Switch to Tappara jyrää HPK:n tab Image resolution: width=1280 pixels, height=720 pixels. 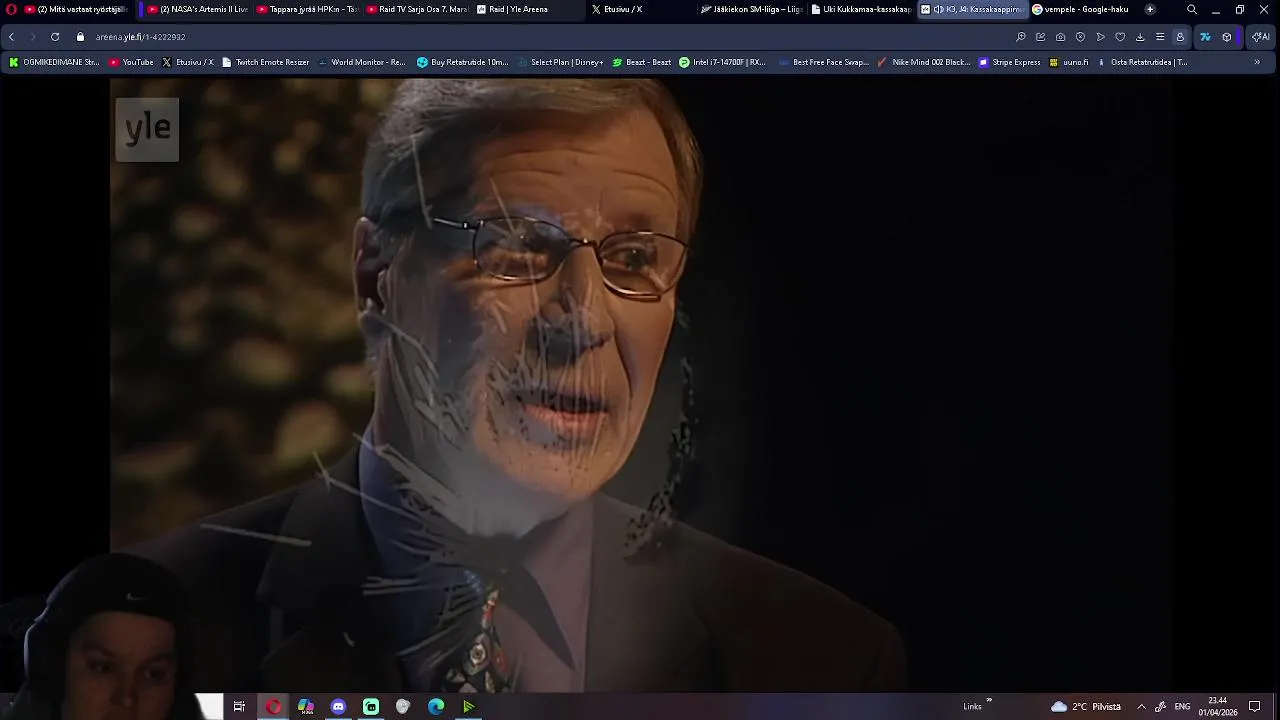pyautogui.click(x=307, y=9)
